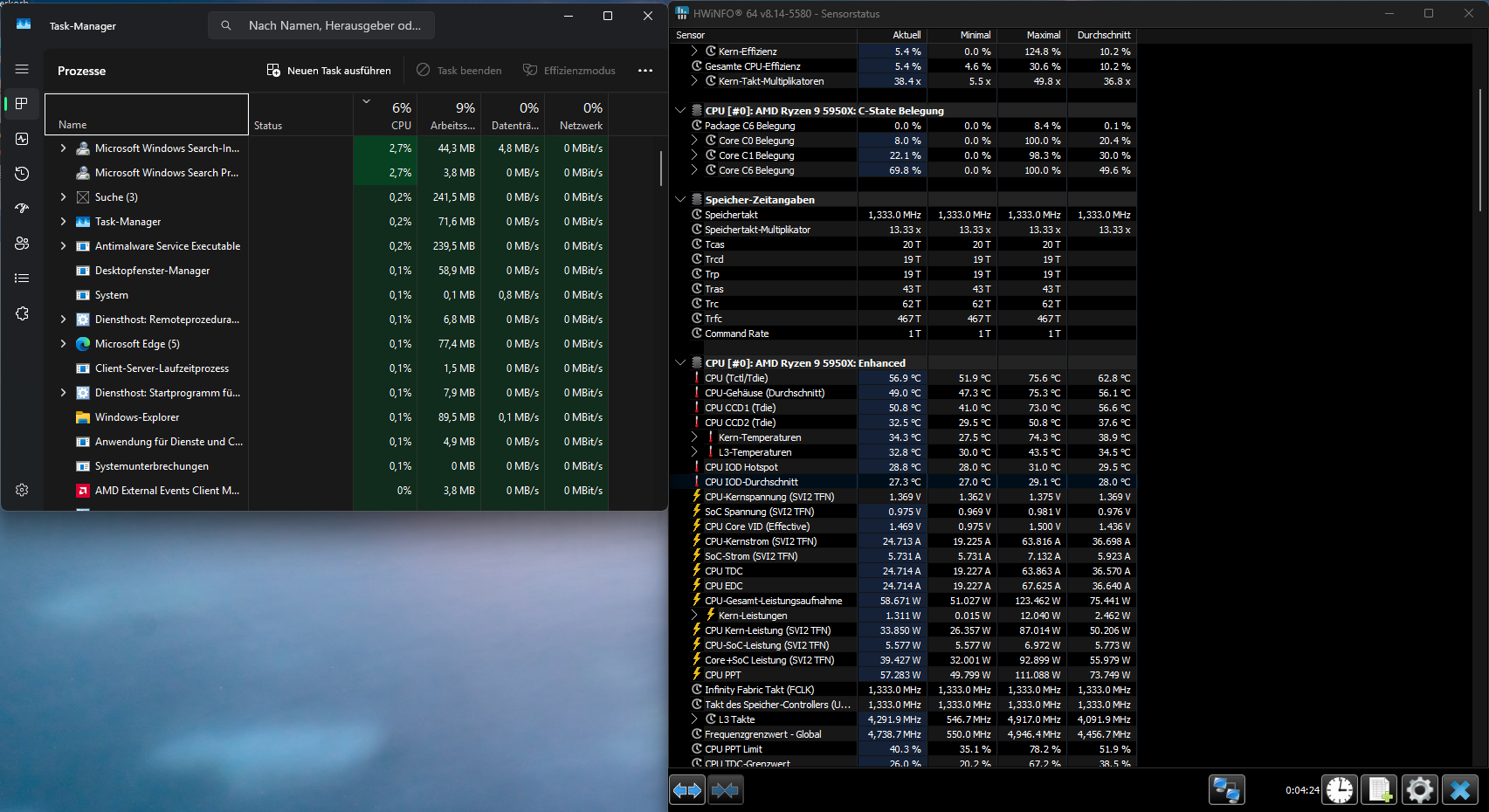Open Details icon in Task Manager sidebar

pos(22,279)
